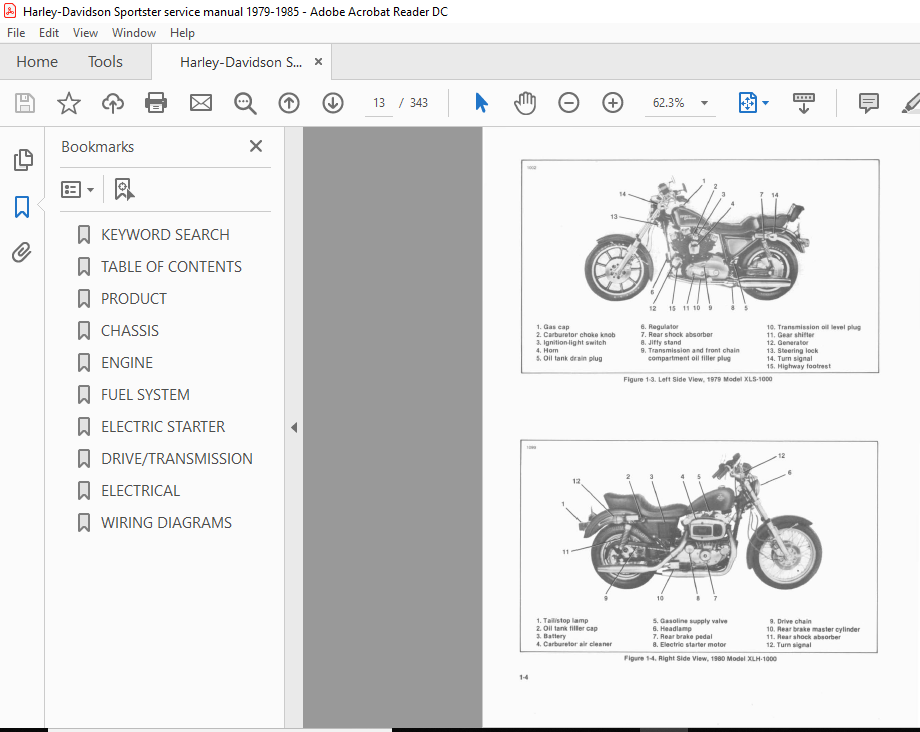Screen dimensions: 920x732
Task: Open the TABLE OF CONTENTS bookmark
Action: point(171,267)
